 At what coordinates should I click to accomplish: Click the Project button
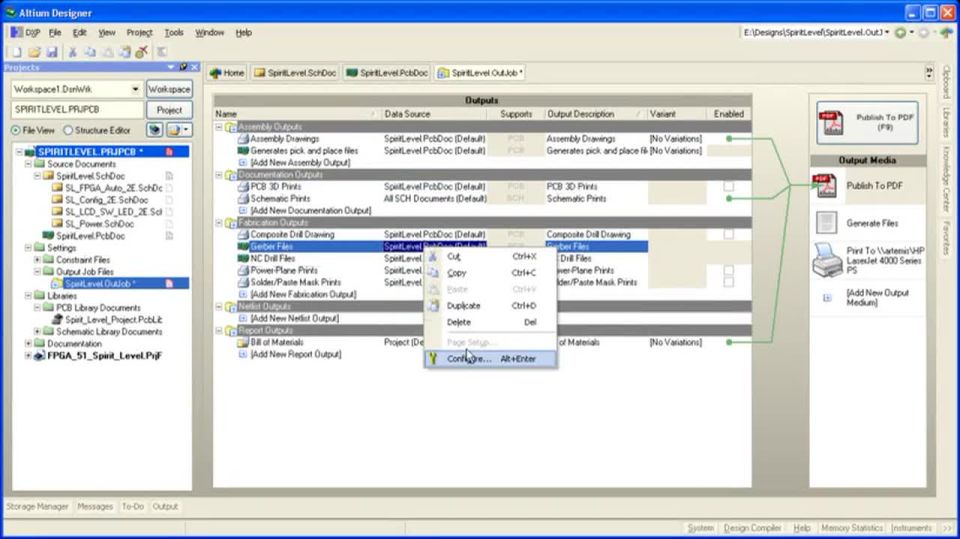coord(169,110)
